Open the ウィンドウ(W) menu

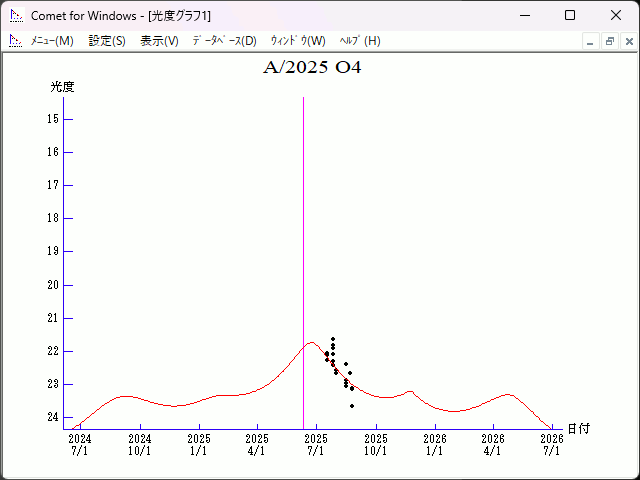tap(298, 41)
